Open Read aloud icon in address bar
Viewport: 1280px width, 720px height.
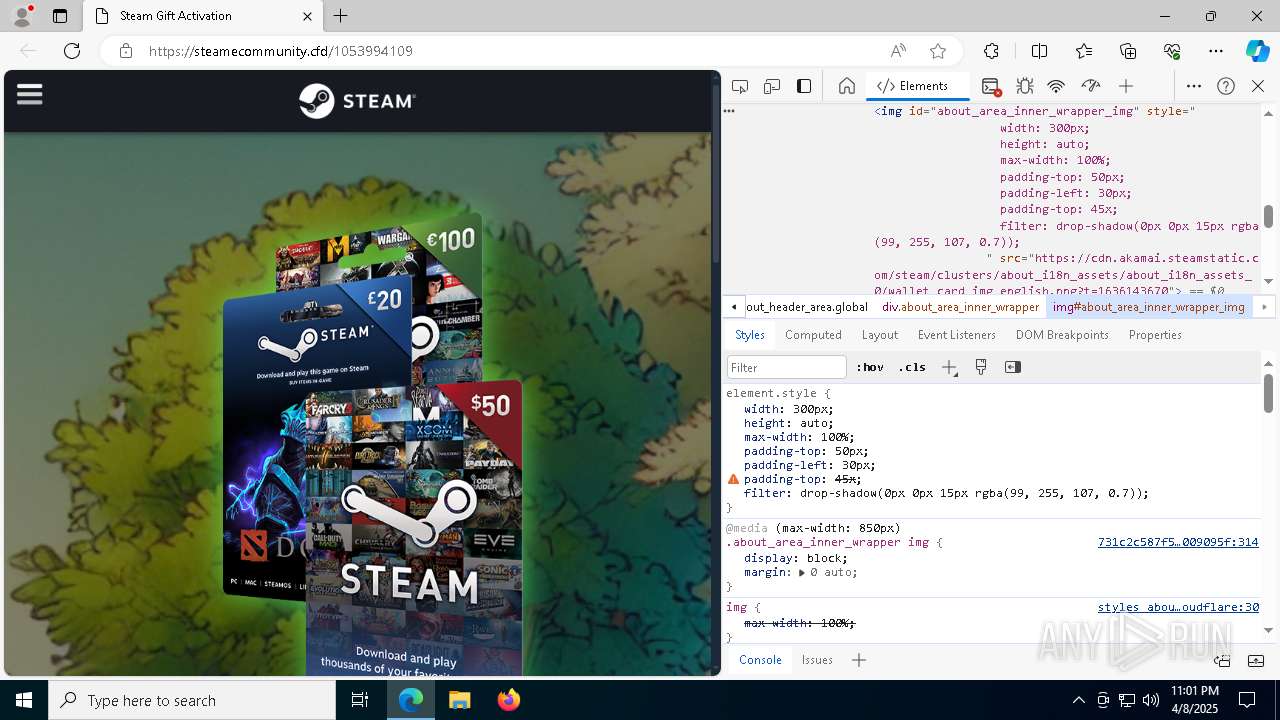pyautogui.click(x=898, y=51)
